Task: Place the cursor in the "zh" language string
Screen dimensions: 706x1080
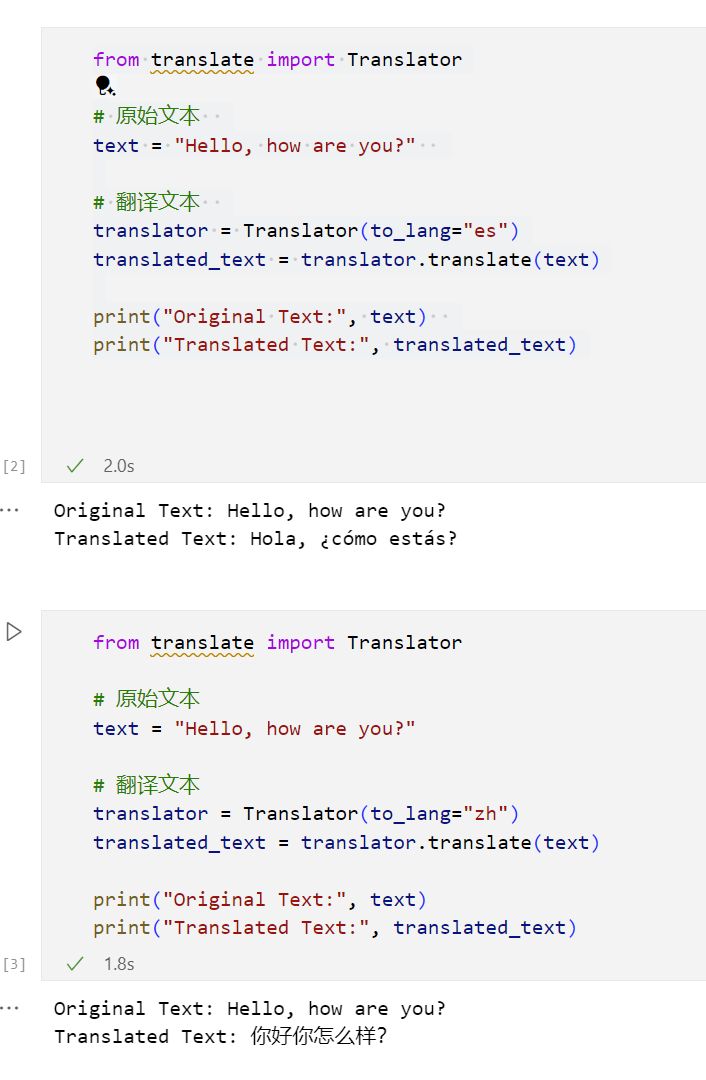Action: point(485,814)
